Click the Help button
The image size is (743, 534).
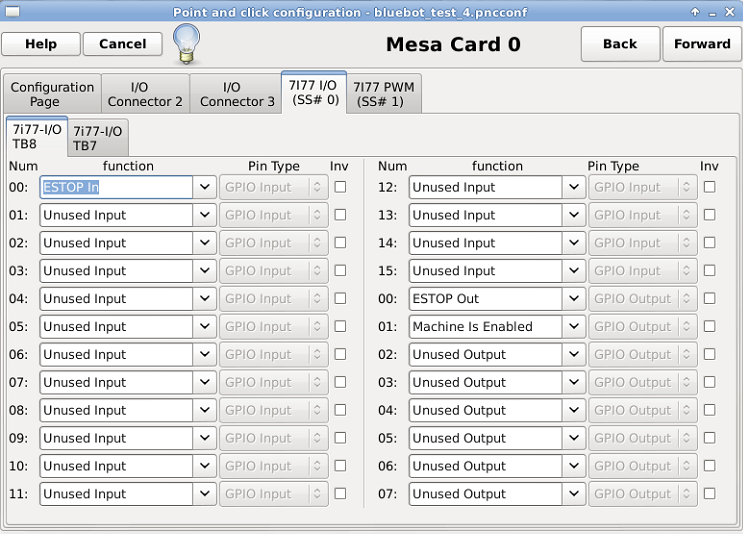(41, 44)
